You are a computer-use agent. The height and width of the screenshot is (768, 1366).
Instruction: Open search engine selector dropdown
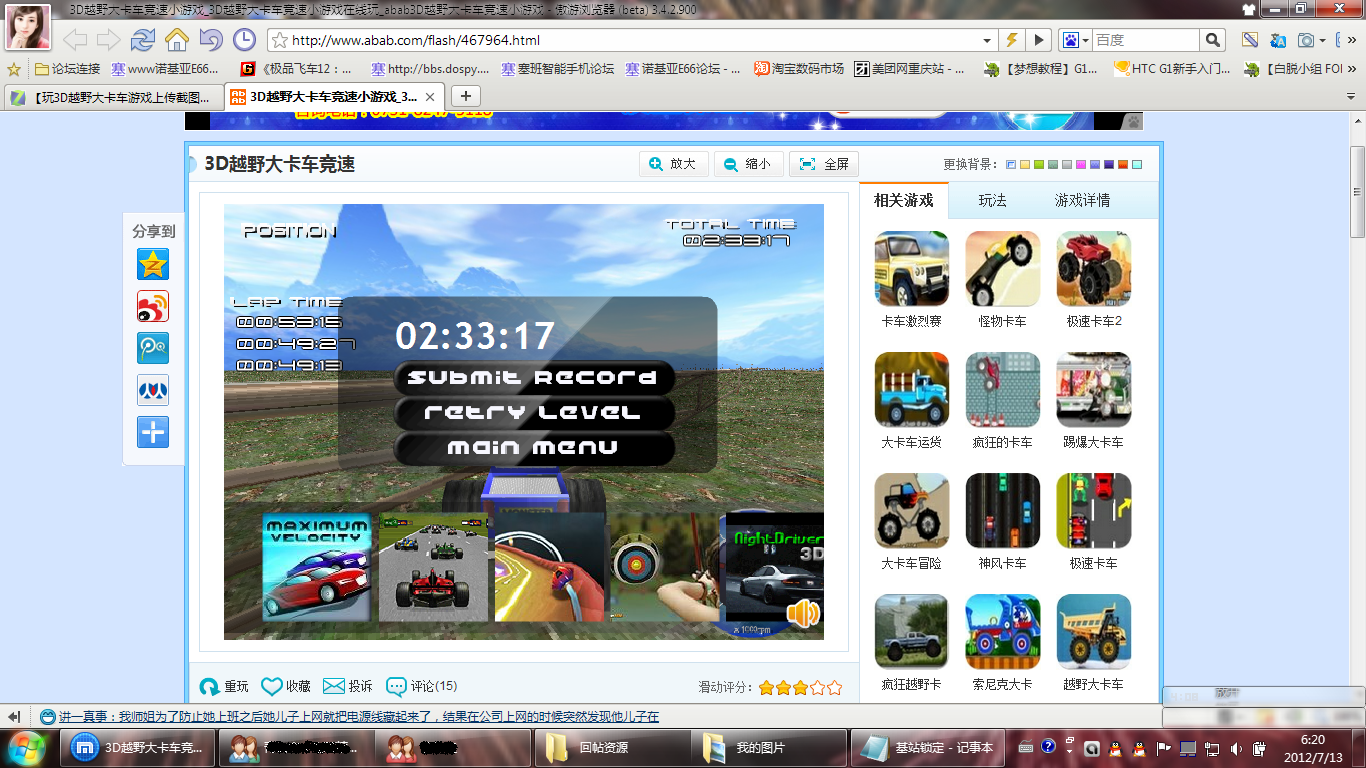(1085, 41)
